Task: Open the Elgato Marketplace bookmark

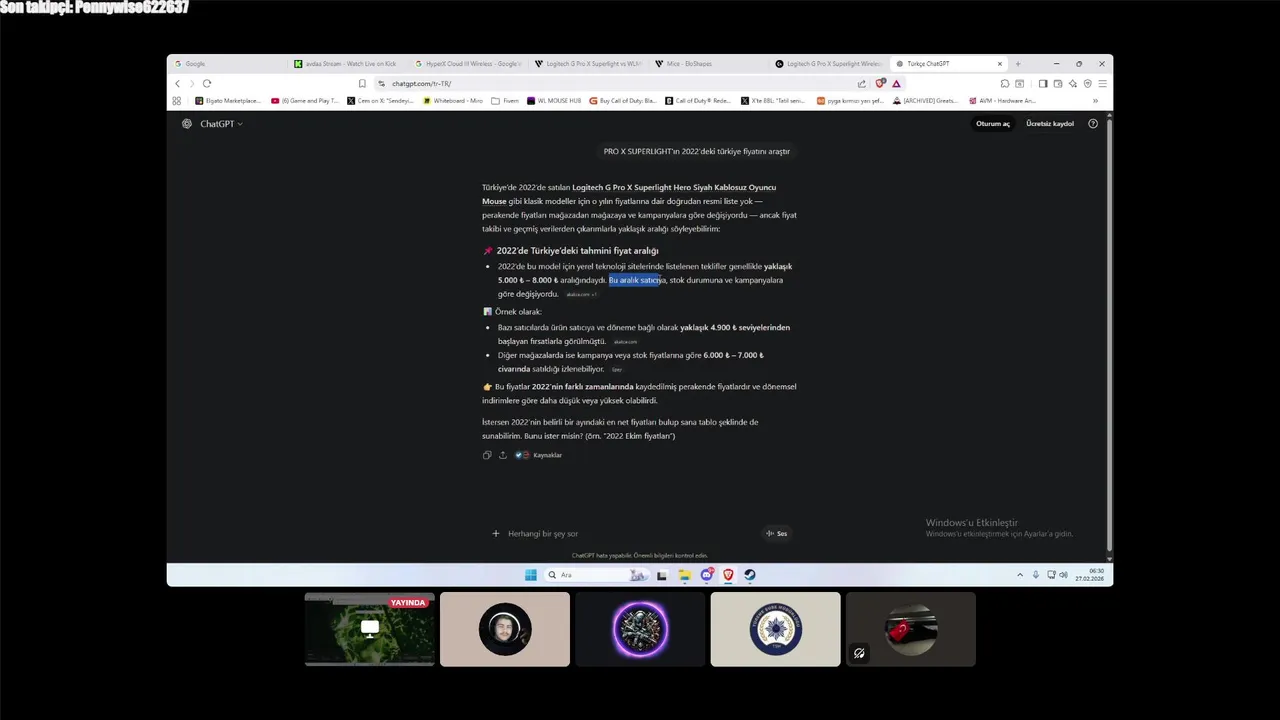Action: [x=228, y=101]
